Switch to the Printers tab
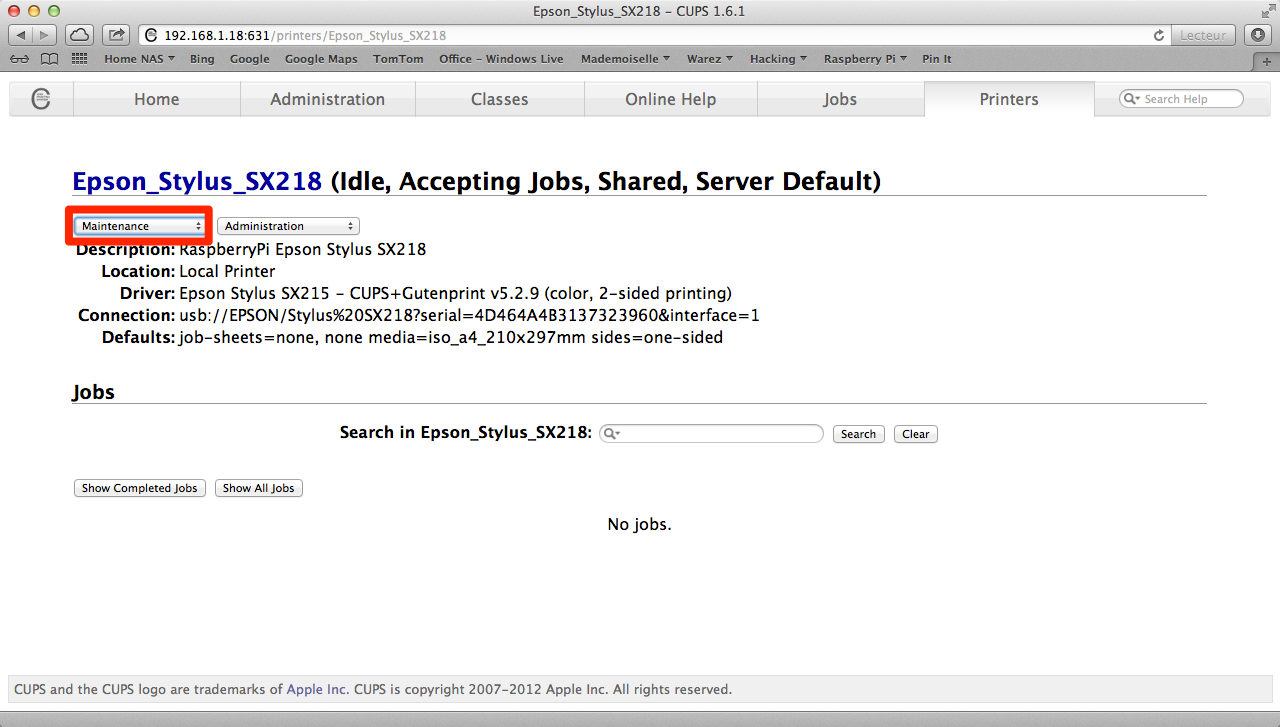The width and height of the screenshot is (1280, 727). 1009,99
